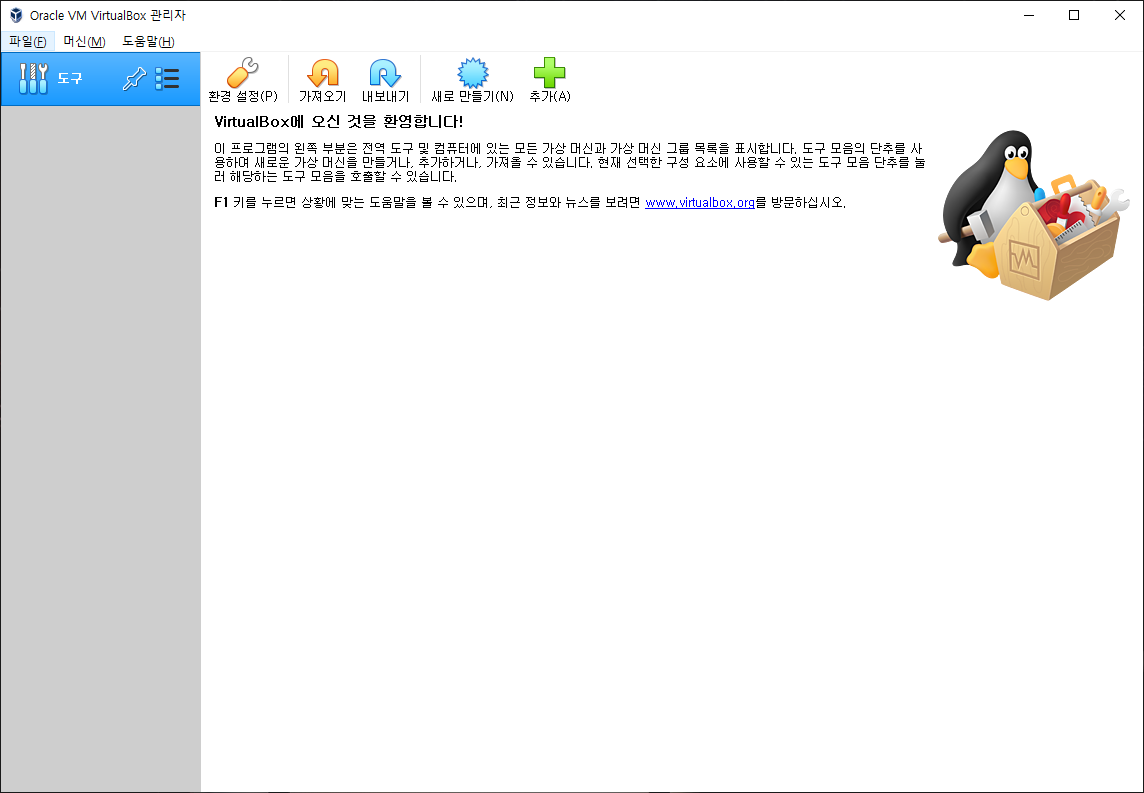Click the penguin toolbox welcome illustration
This screenshot has height=793, width=1144.
pos(1033,214)
